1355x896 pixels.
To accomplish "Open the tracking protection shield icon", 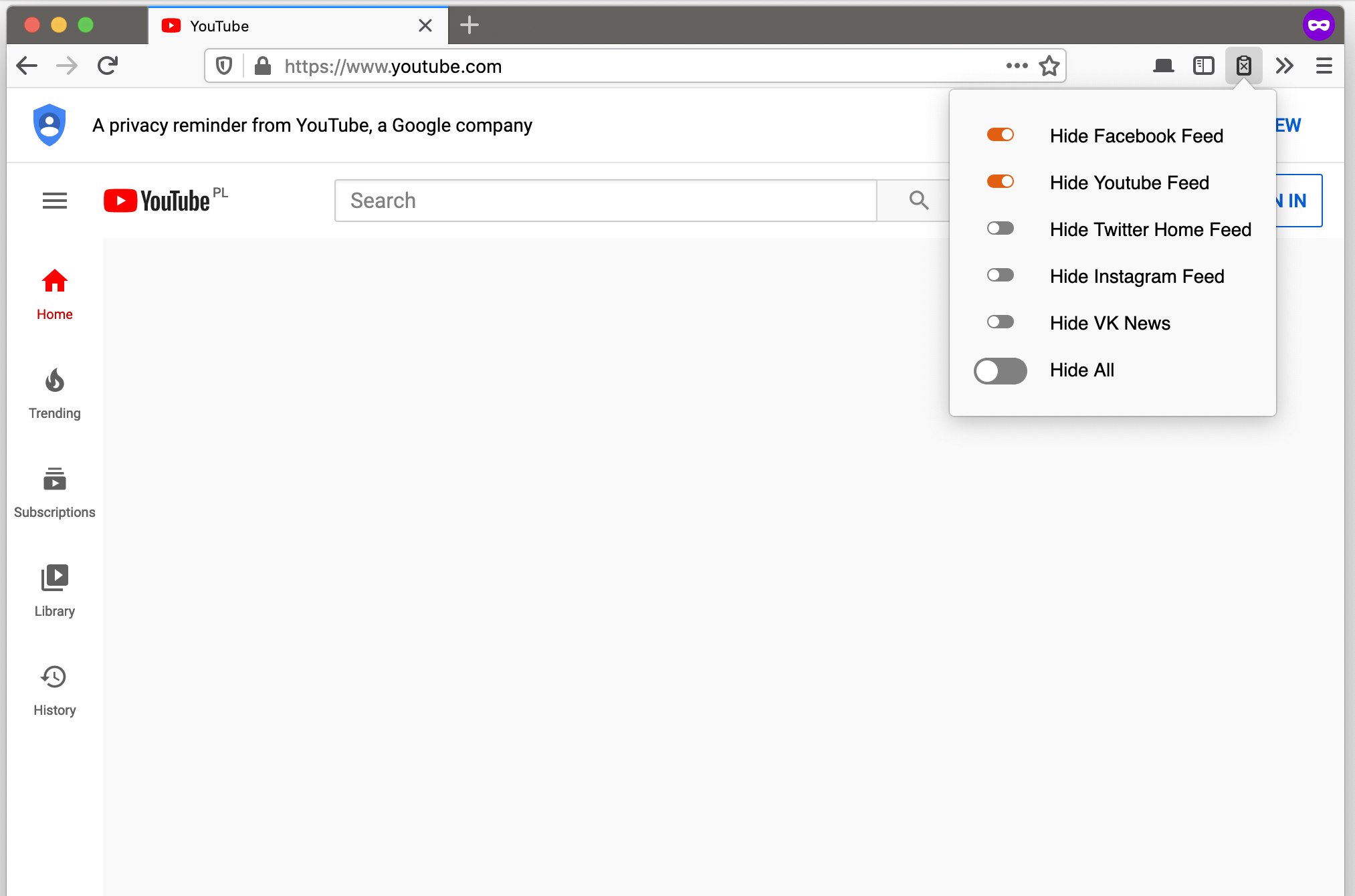I will [x=224, y=66].
